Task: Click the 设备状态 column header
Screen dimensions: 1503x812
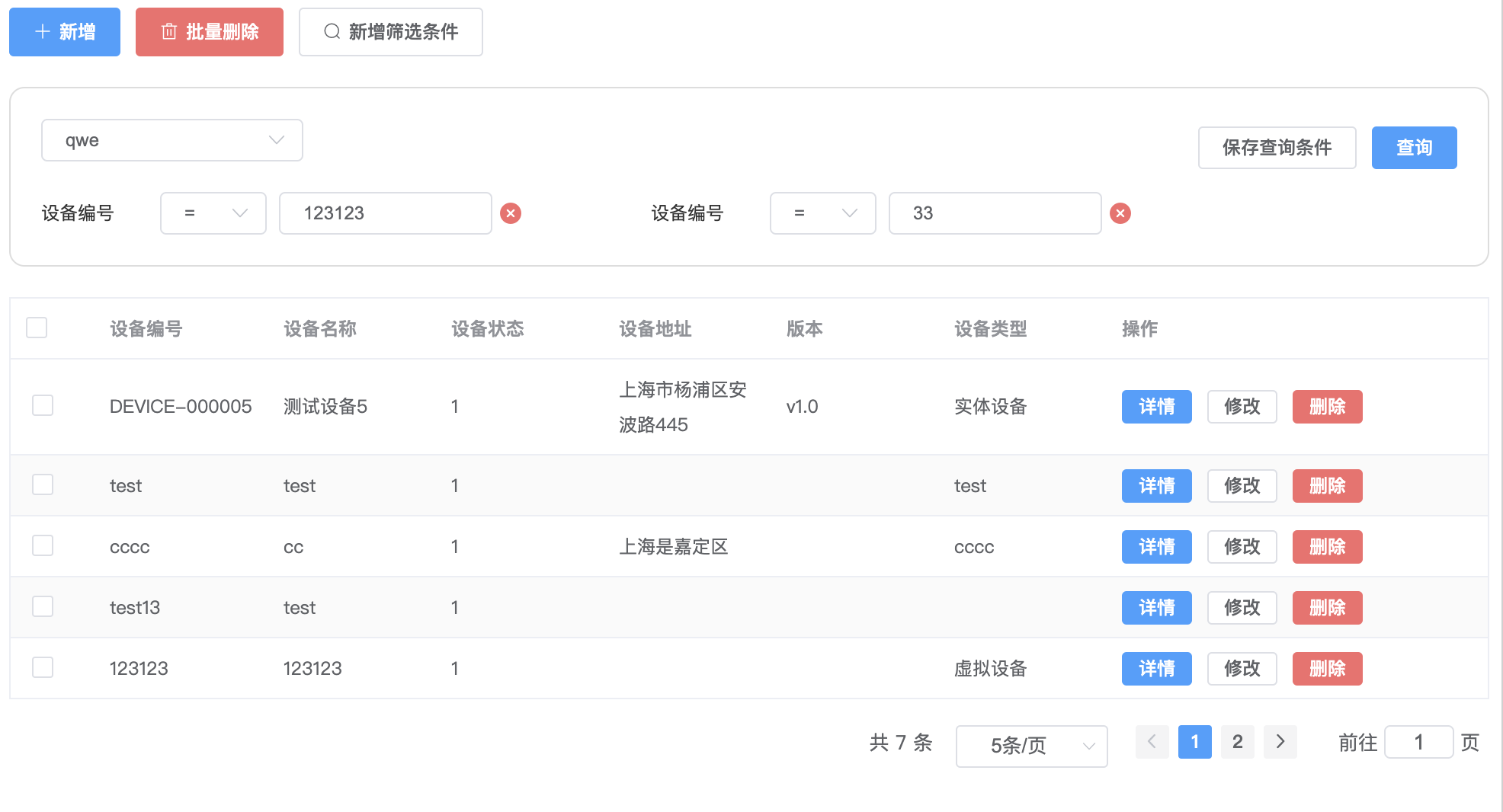Action: 488,329
